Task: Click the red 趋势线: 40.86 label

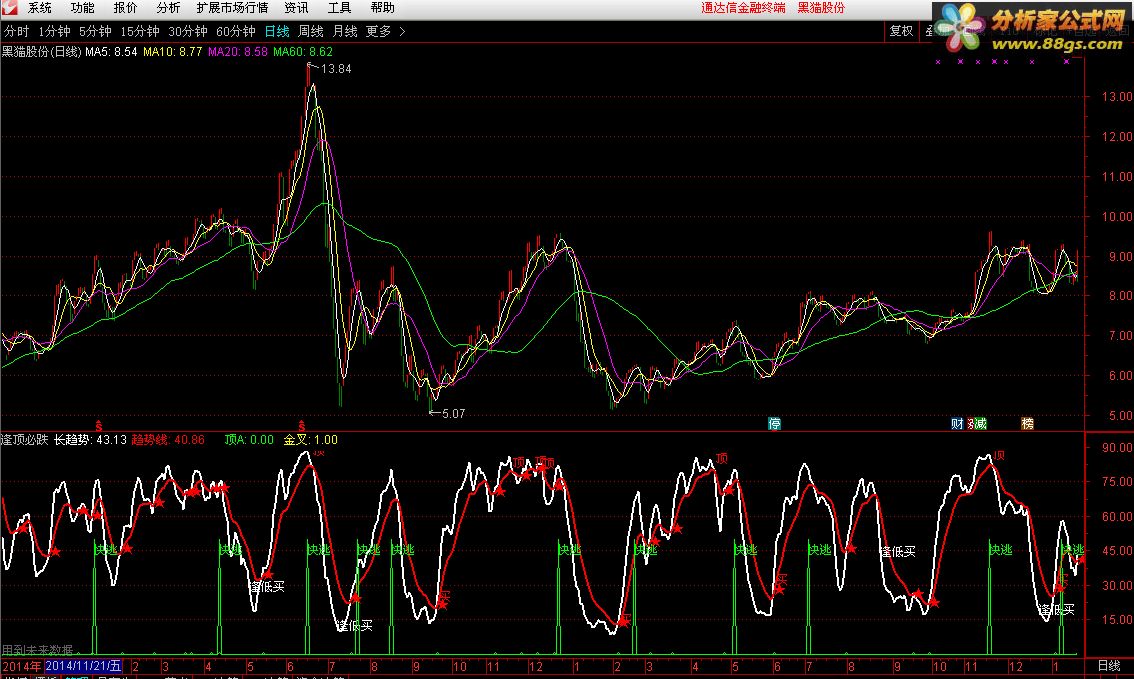Action: click(168, 440)
